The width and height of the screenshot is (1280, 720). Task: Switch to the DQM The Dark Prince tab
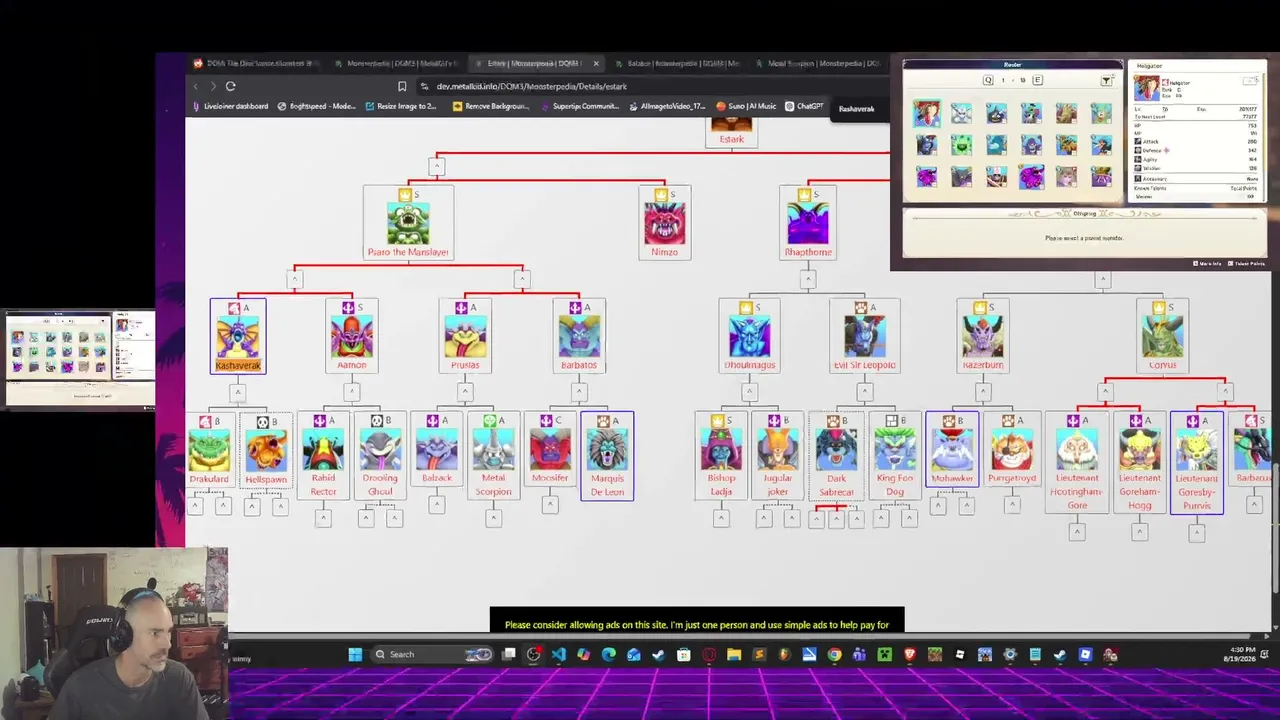tap(255, 63)
